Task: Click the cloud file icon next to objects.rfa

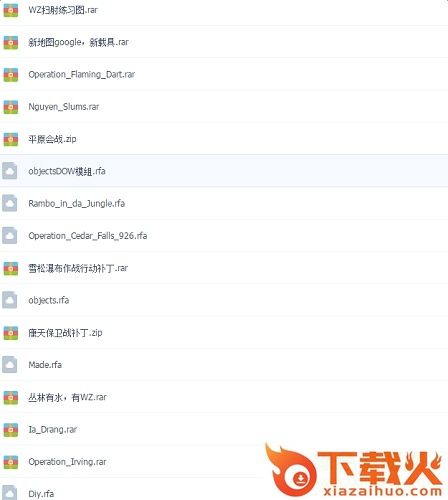Action: pos(10,300)
